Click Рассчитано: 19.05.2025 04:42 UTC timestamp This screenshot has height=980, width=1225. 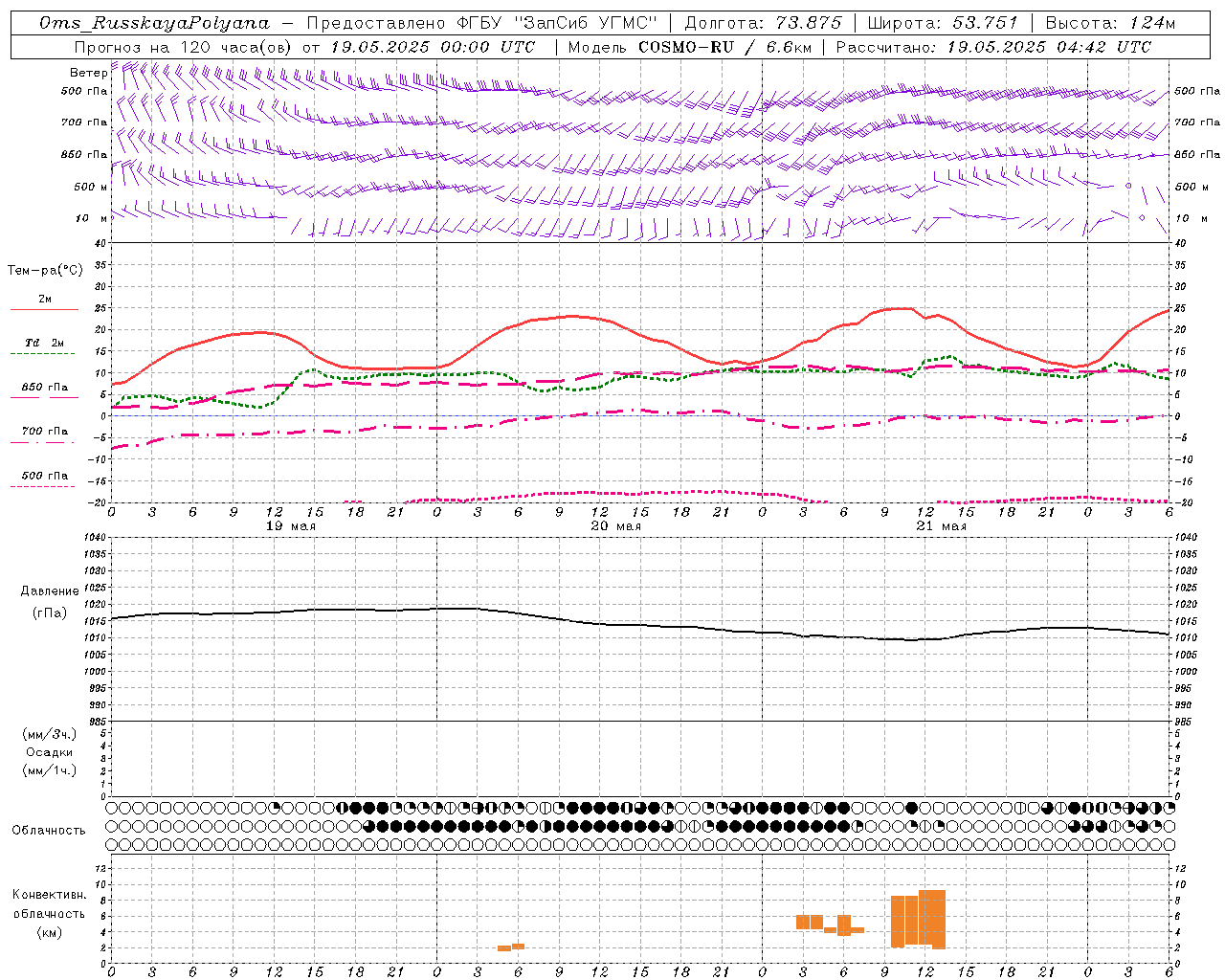pyautogui.click(x=993, y=47)
